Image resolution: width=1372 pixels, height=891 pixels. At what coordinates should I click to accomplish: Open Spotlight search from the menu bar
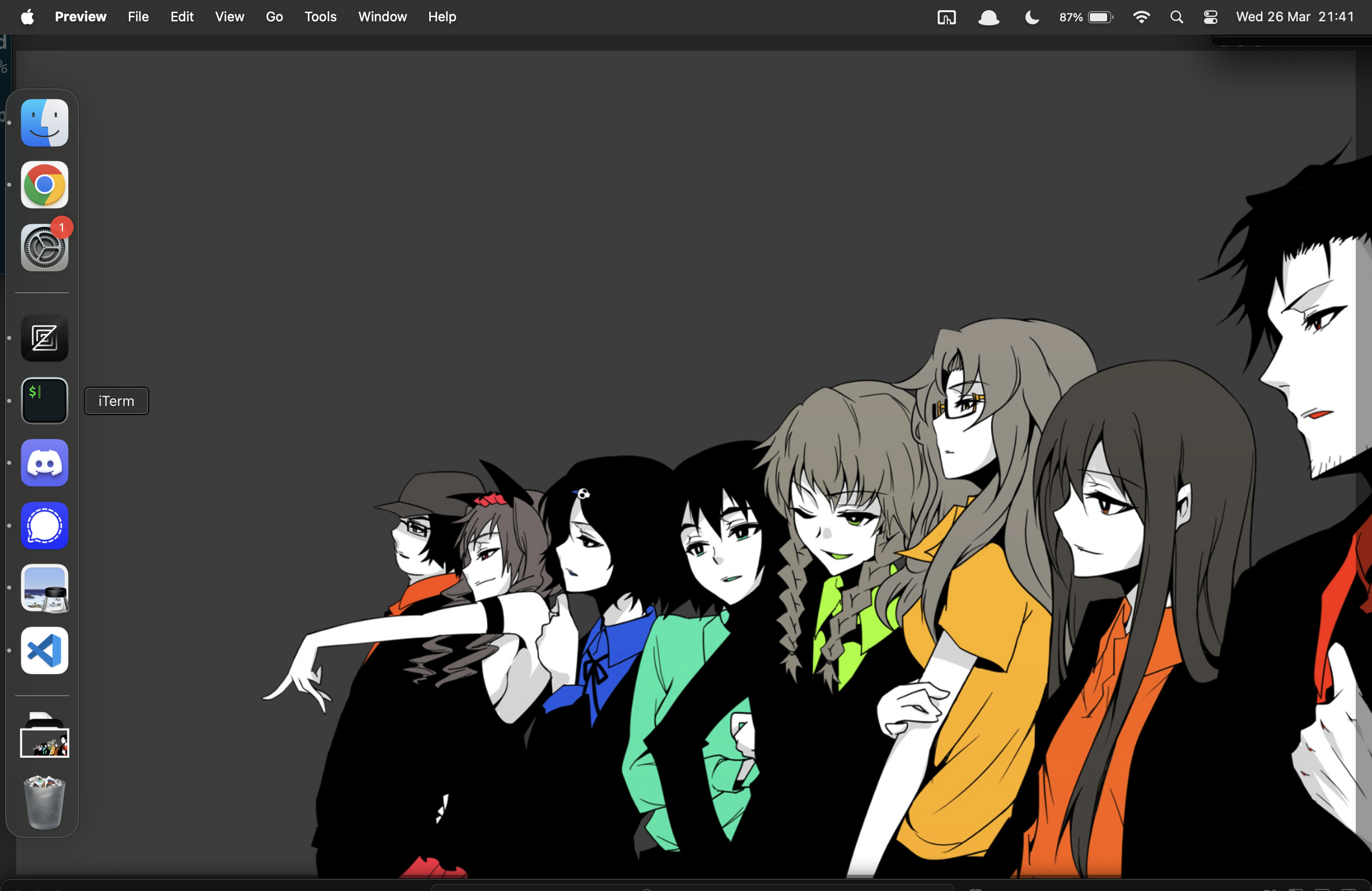click(1177, 17)
